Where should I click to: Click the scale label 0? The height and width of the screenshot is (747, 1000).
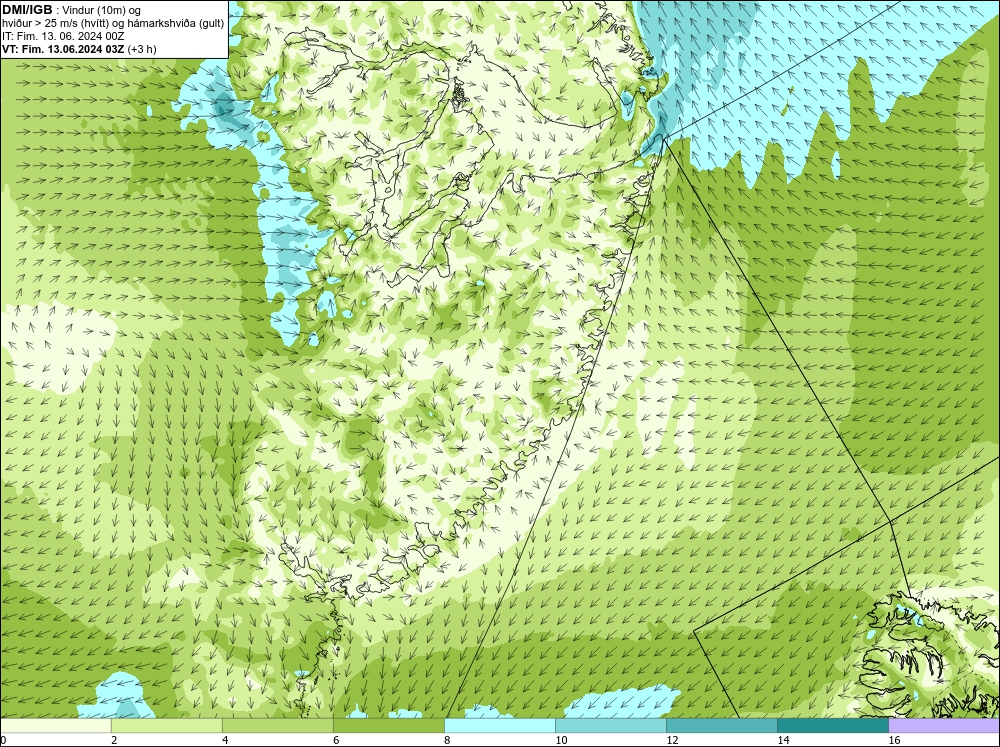pyautogui.click(x=4, y=740)
